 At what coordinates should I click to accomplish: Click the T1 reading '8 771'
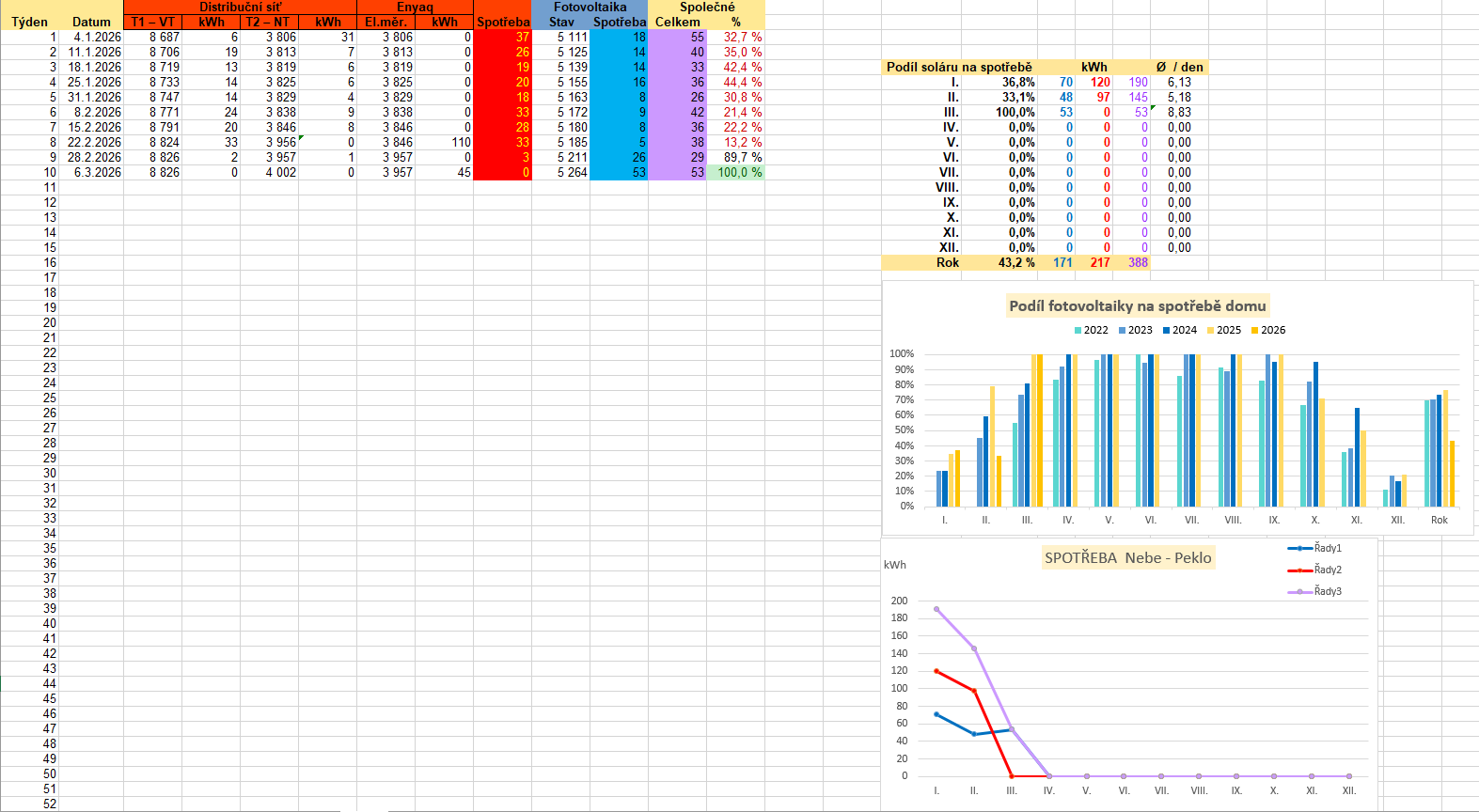point(152,112)
